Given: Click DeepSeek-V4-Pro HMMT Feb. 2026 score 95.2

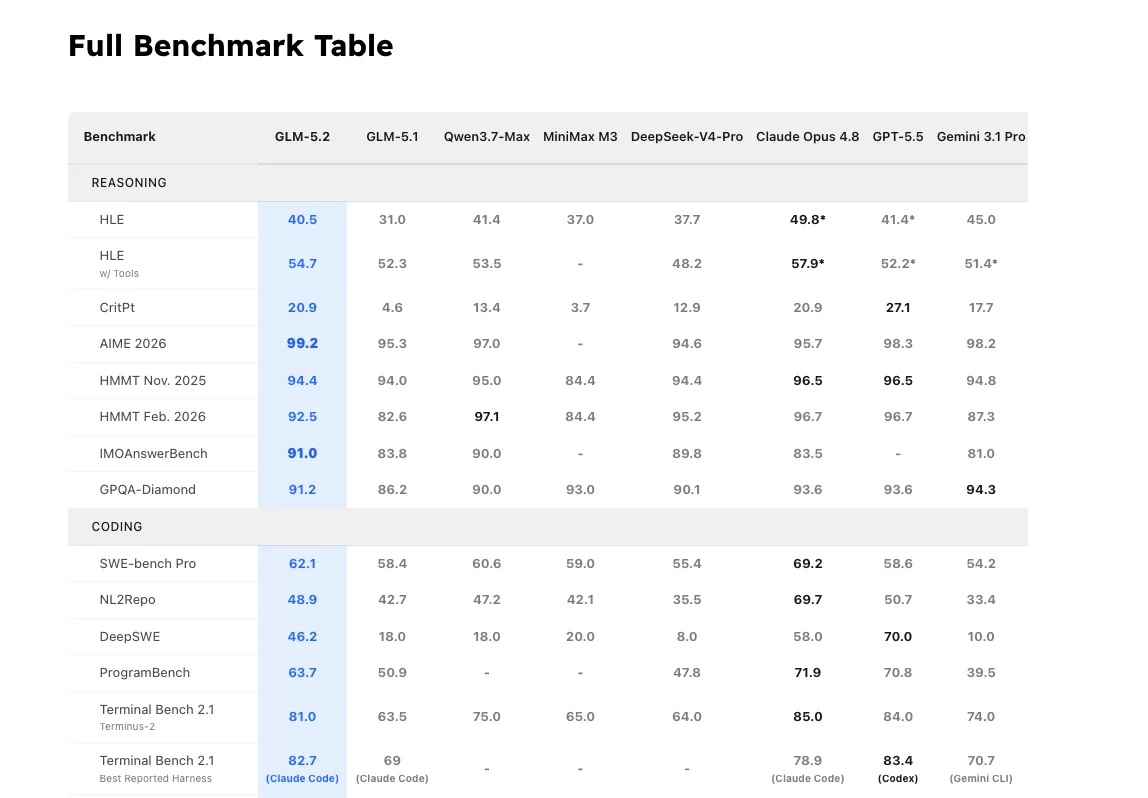Looking at the screenshot, I should tap(687, 417).
